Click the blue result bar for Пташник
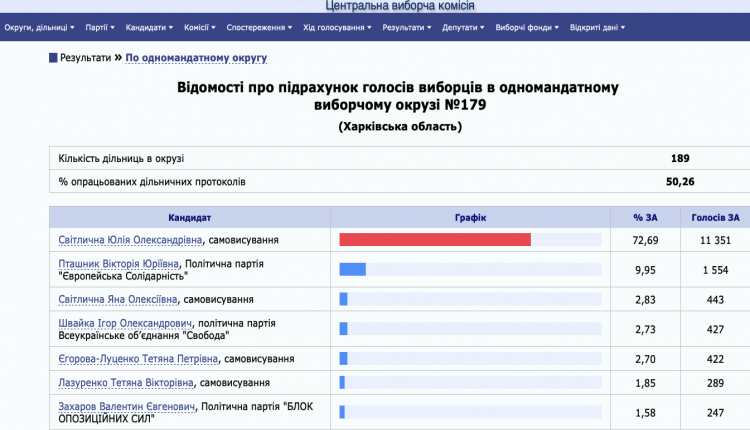Image resolution: width=750 pixels, height=430 pixels. (x=353, y=269)
